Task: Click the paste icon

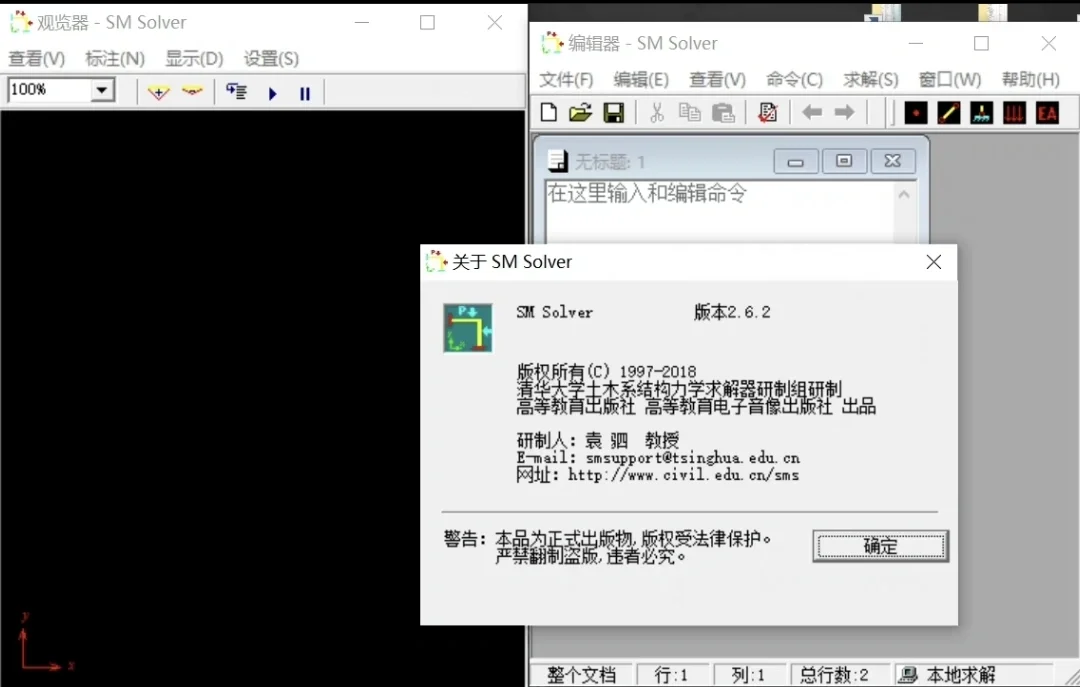Action: [722, 112]
